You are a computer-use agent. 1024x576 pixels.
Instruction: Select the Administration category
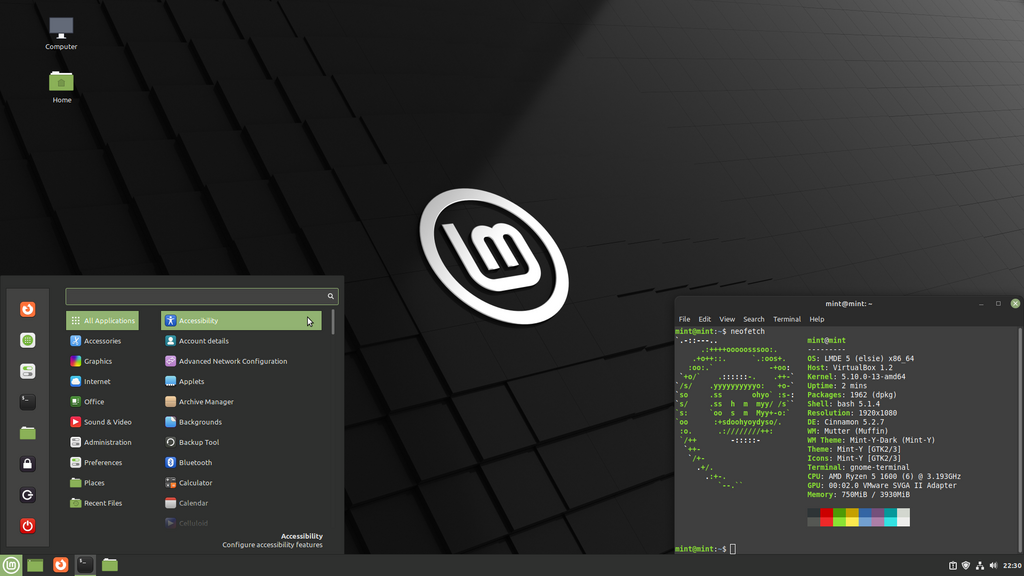point(103,442)
